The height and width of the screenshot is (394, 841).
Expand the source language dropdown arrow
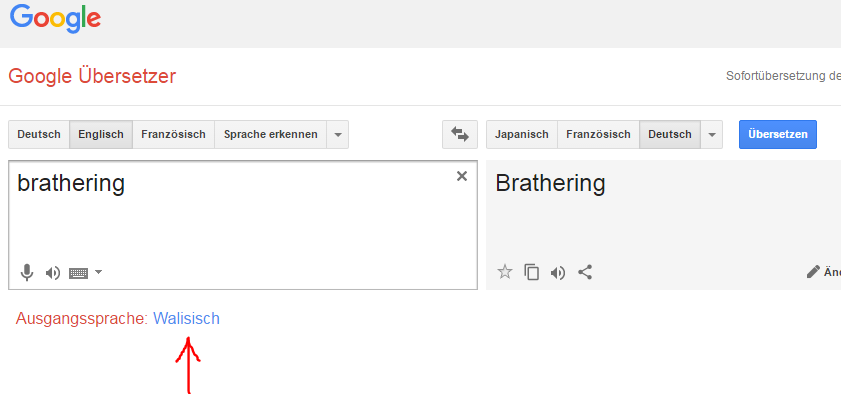tap(337, 134)
